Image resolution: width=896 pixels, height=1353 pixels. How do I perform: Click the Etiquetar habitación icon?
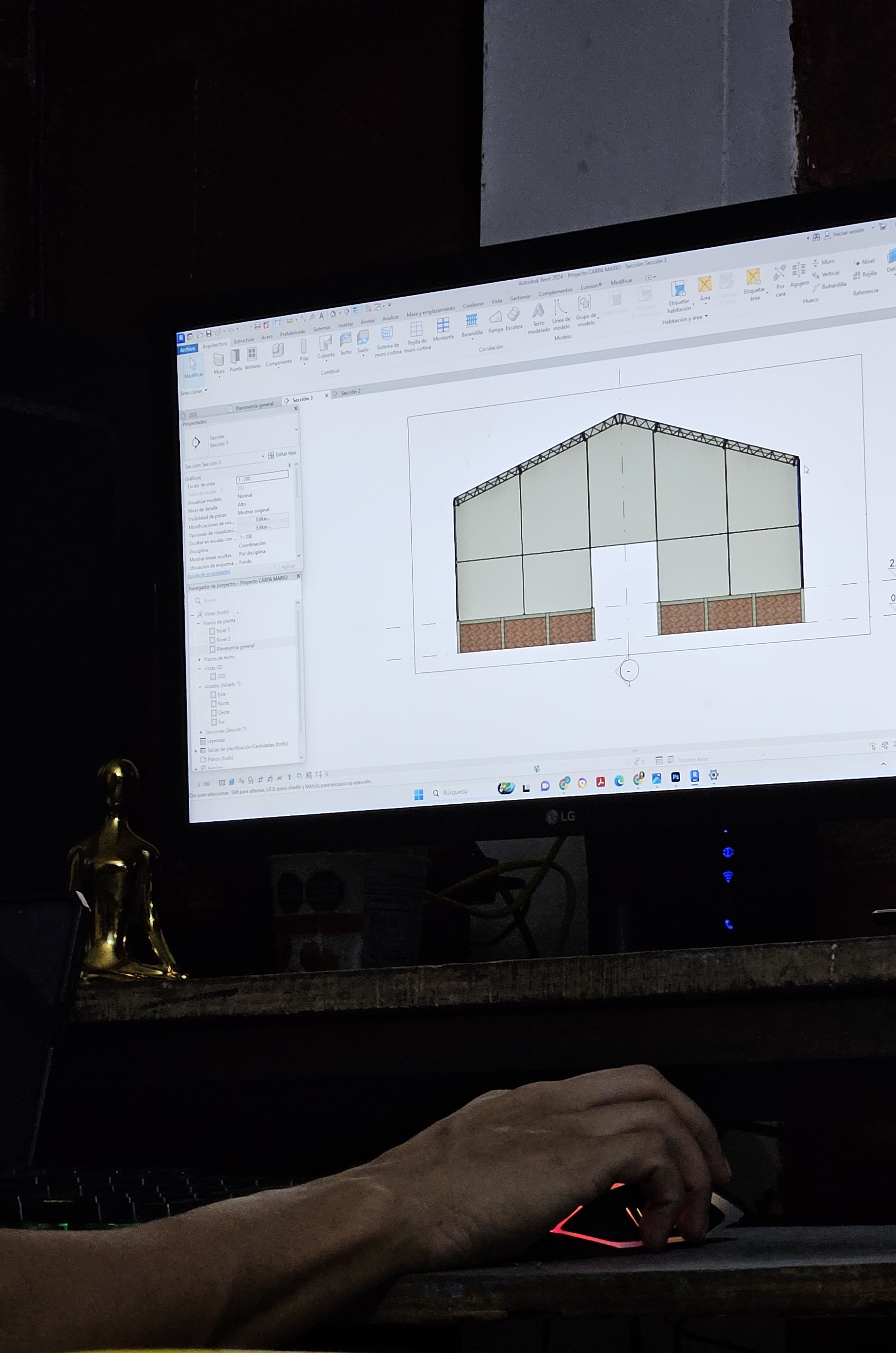point(678,288)
